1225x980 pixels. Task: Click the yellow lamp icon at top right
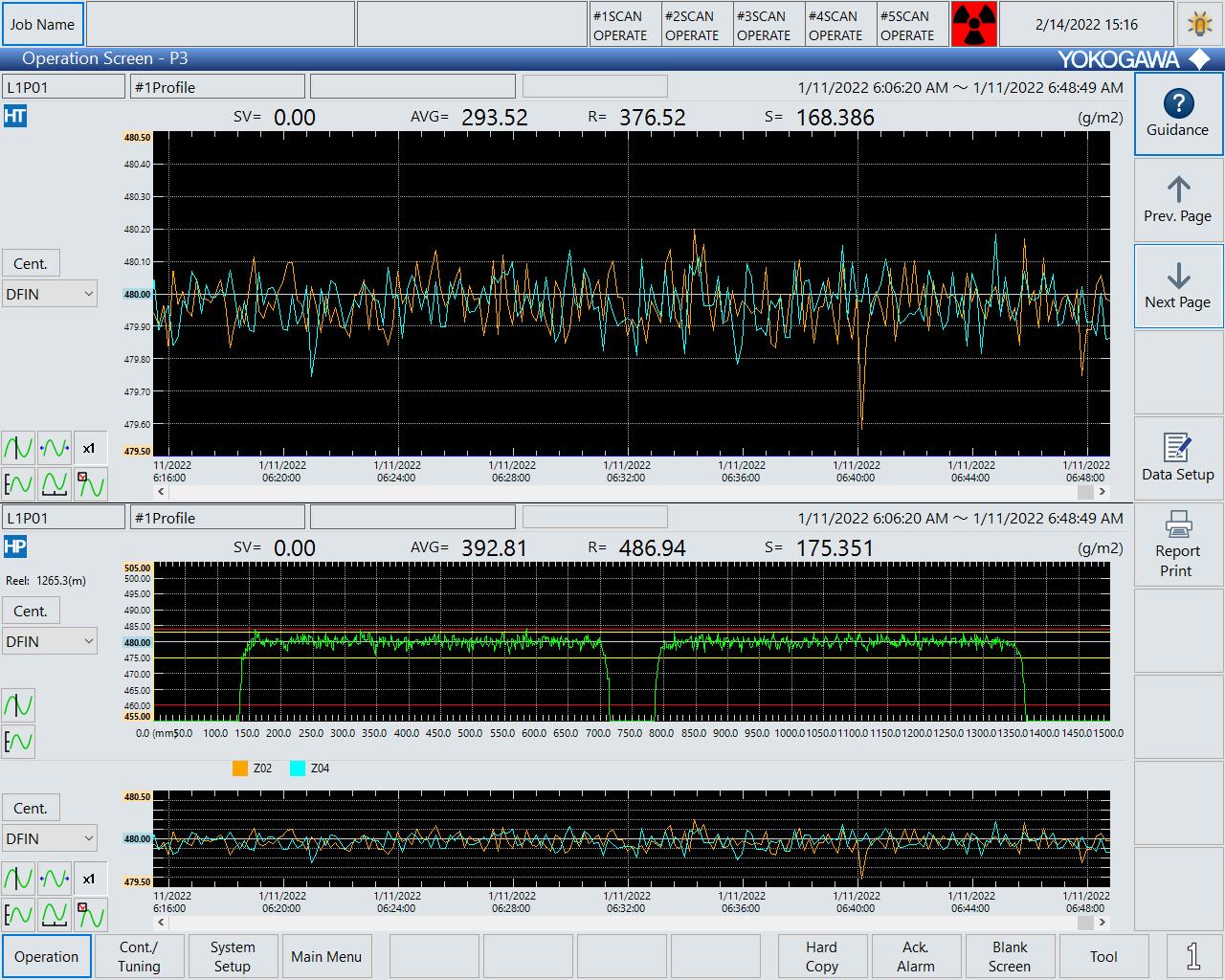point(1199,25)
